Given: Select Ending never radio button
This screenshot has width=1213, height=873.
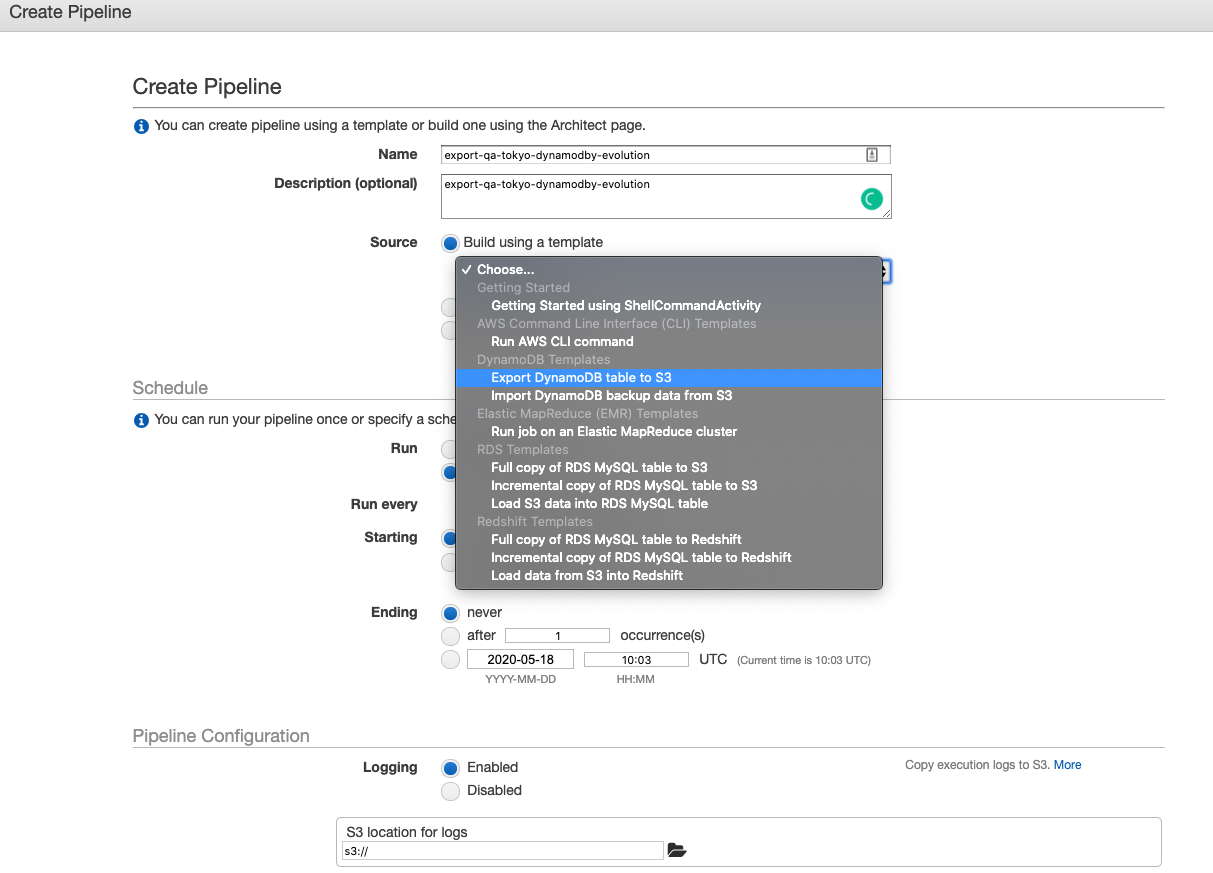Looking at the screenshot, I should [x=450, y=613].
